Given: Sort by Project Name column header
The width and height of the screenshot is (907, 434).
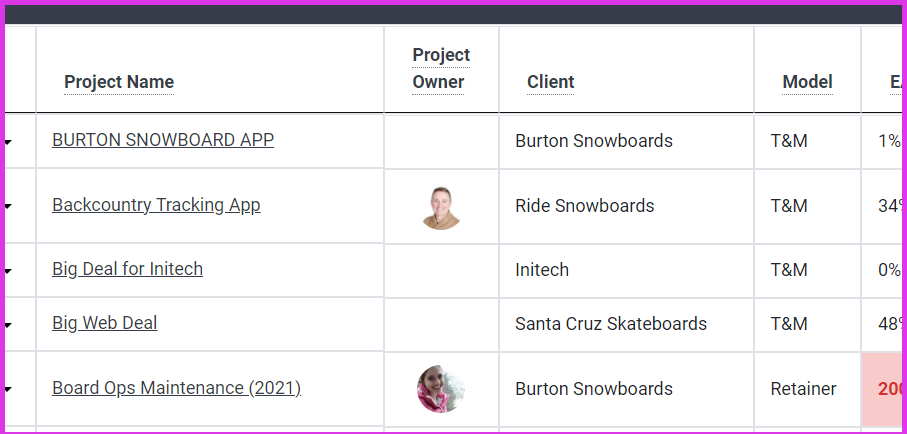Looking at the screenshot, I should pos(119,82).
